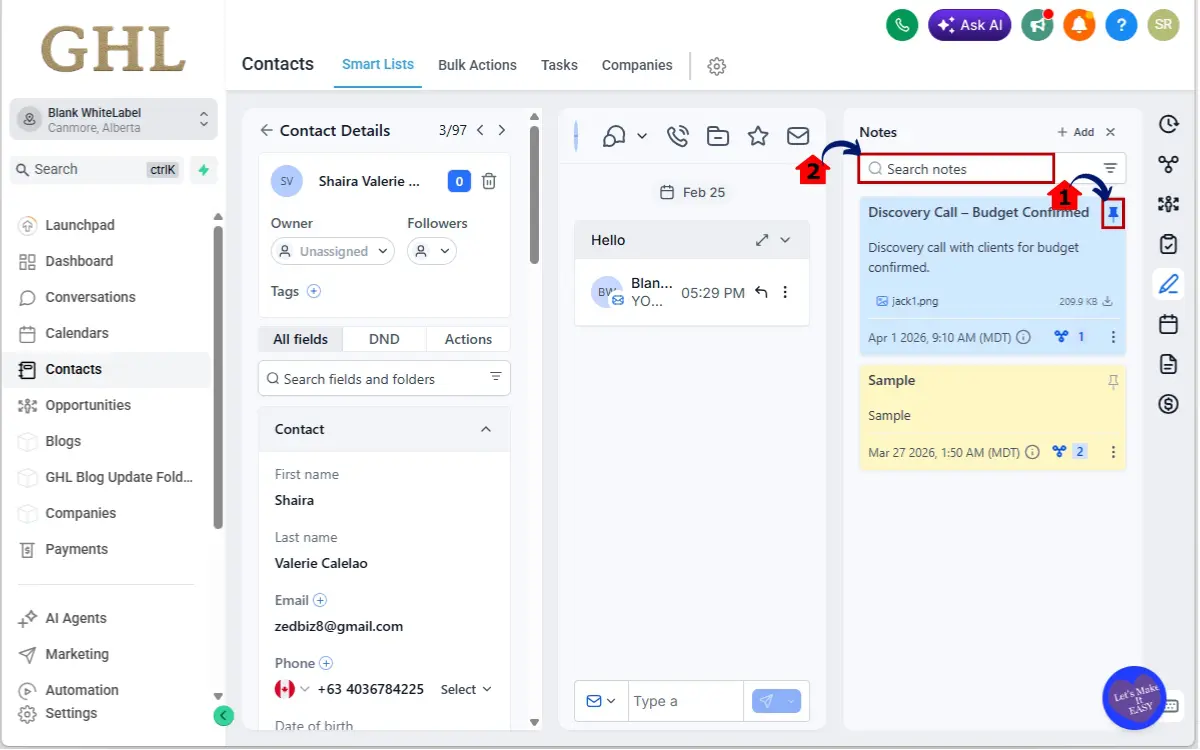
Task: Unpin the Discovery Call note
Action: pyautogui.click(x=1114, y=214)
